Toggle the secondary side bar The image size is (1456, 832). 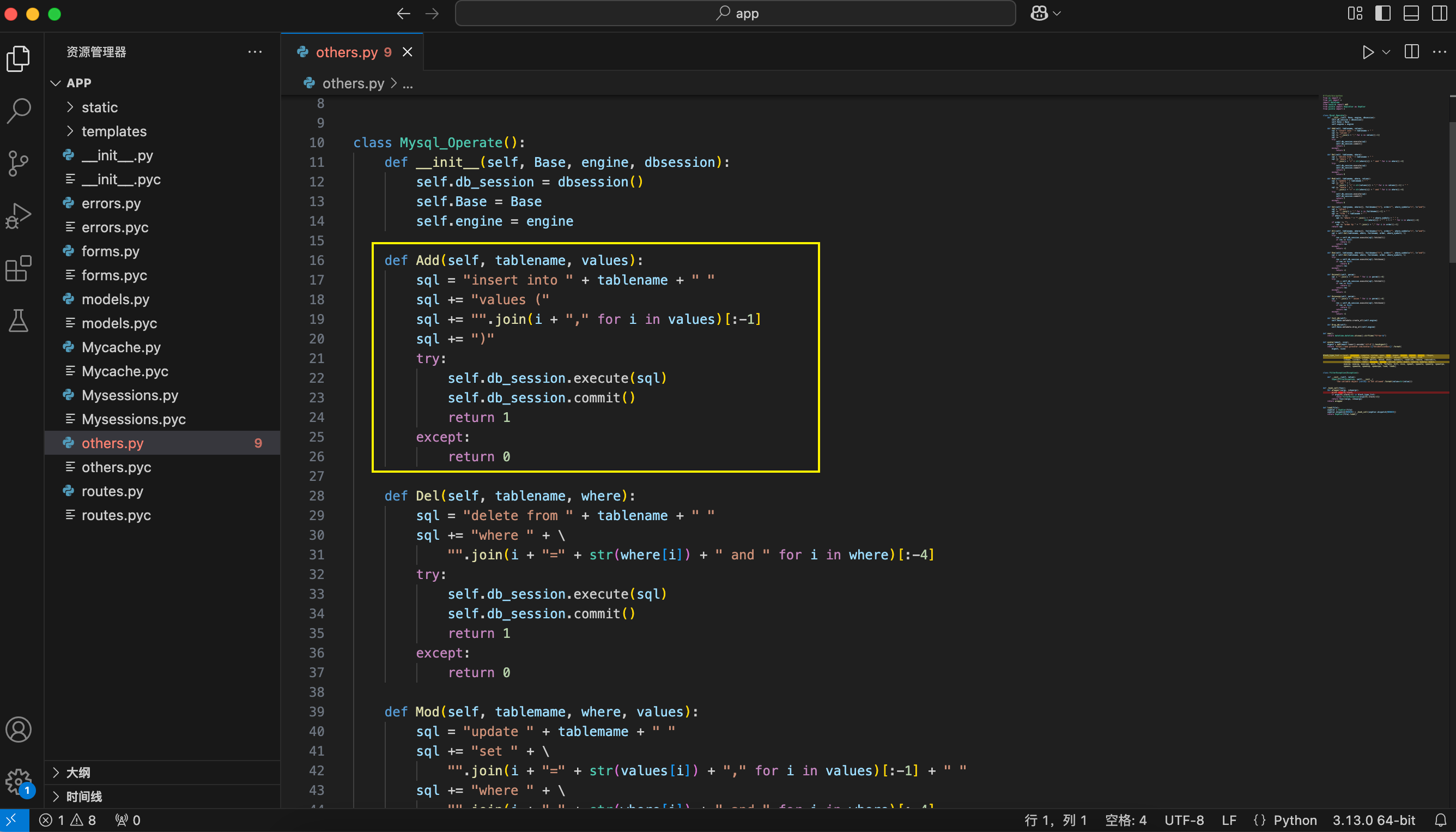(x=1440, y=13)
